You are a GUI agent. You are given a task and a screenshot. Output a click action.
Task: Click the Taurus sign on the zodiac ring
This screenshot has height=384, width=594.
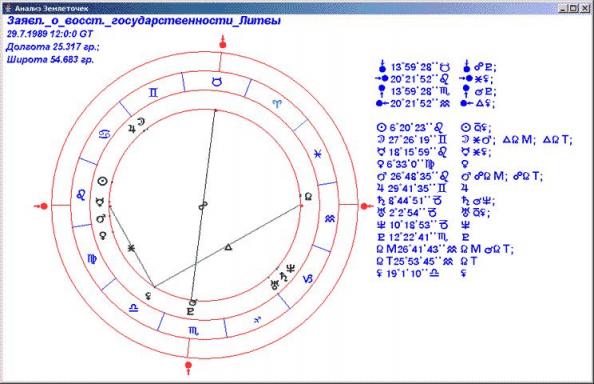(216, 81)
